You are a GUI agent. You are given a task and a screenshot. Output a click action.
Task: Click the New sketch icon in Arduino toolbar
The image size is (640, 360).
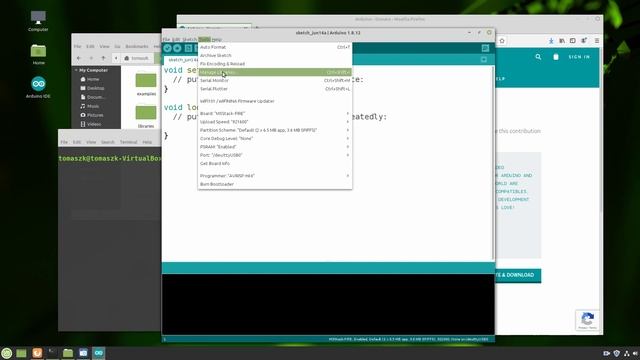coord(188,48)
